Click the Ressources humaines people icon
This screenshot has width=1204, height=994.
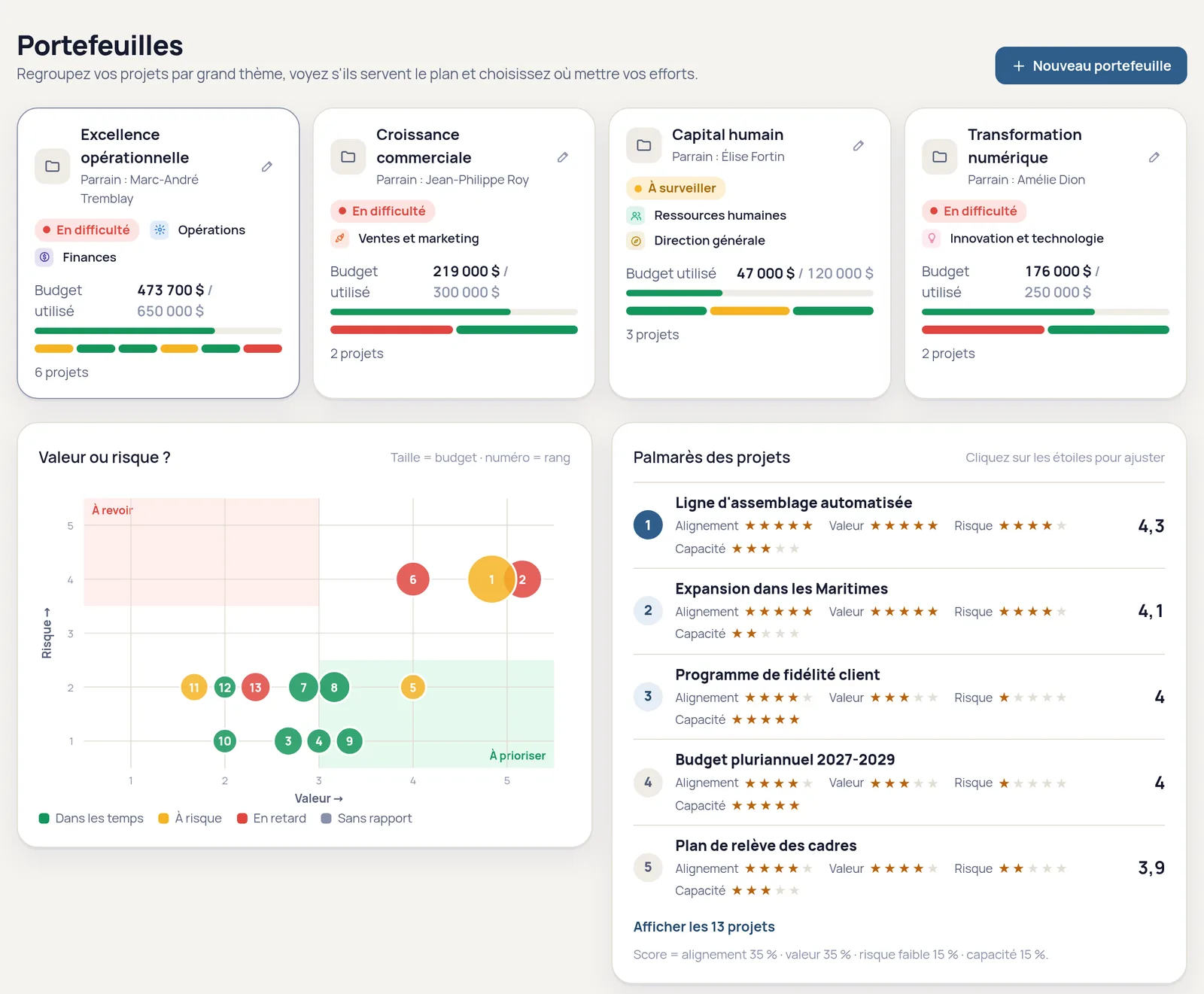[636, 216]
